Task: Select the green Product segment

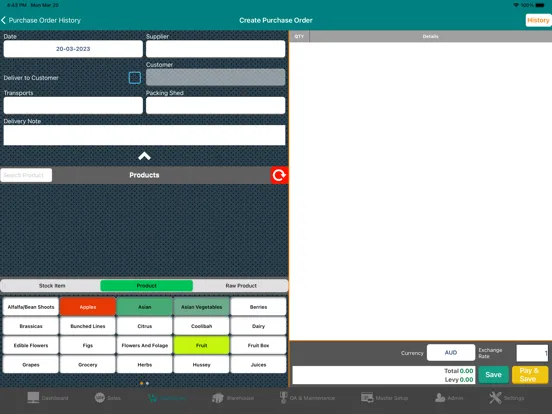Action: tap(146, 286)
